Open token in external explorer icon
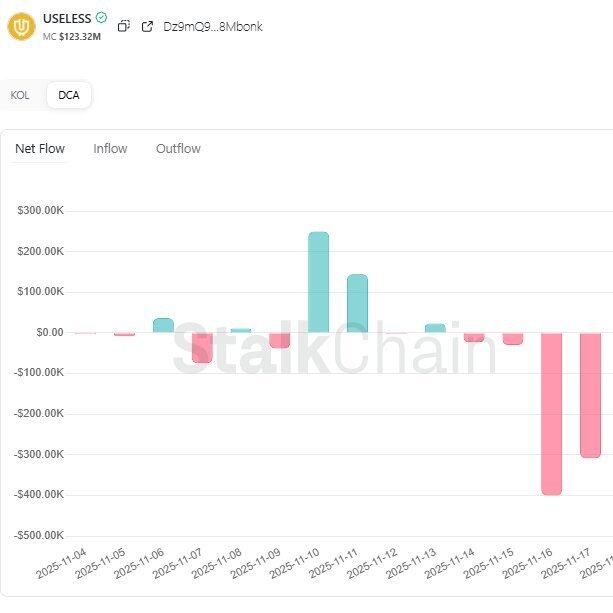 coord(147,26)
